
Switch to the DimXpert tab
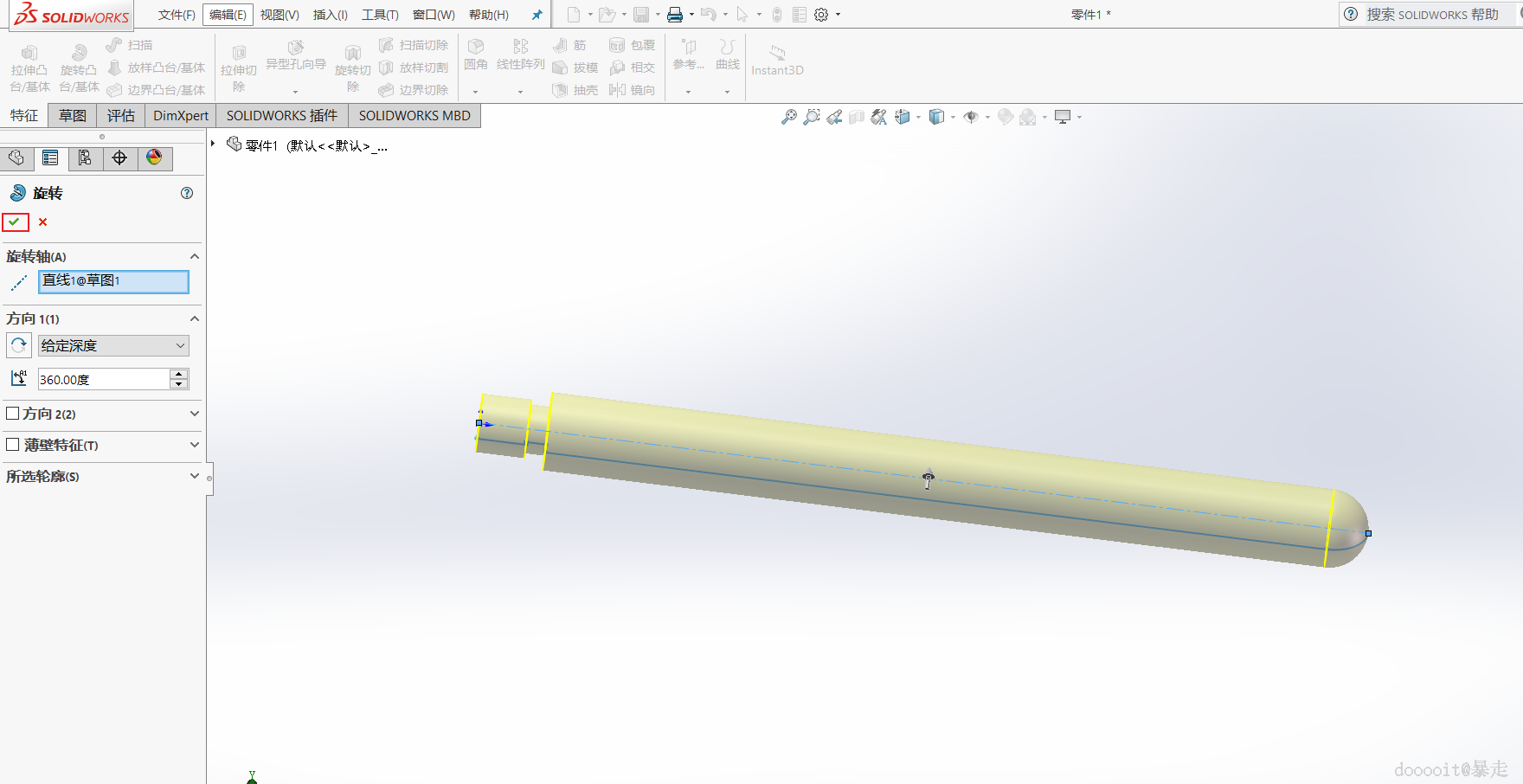pyautogui.click(x=181, y=116)
